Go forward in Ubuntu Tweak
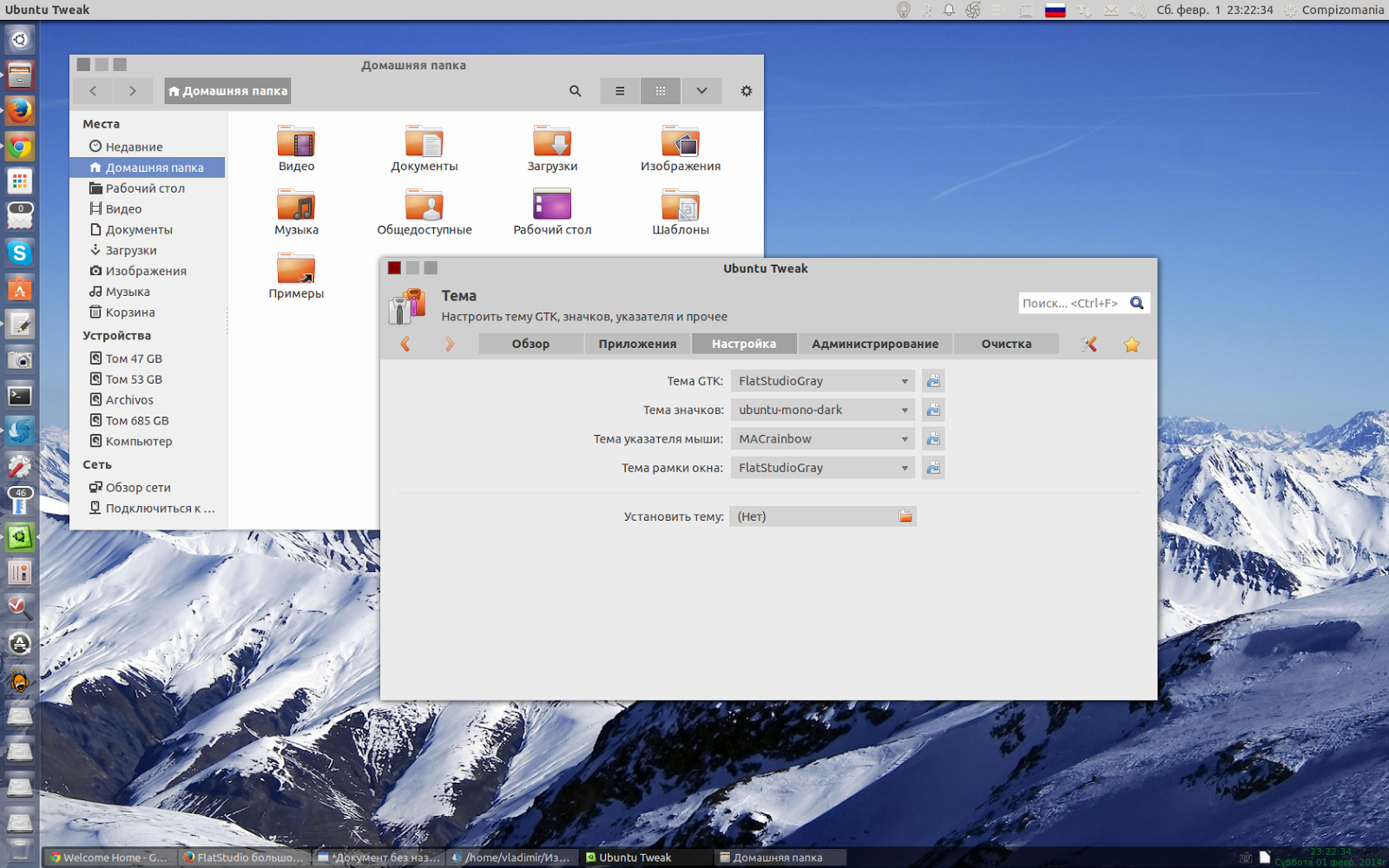Viewport: 1389px width, 868px height. 449,345
